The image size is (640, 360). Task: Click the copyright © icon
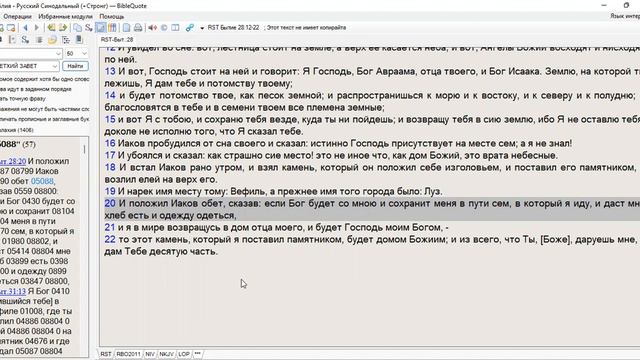click(x=164, y=28)
